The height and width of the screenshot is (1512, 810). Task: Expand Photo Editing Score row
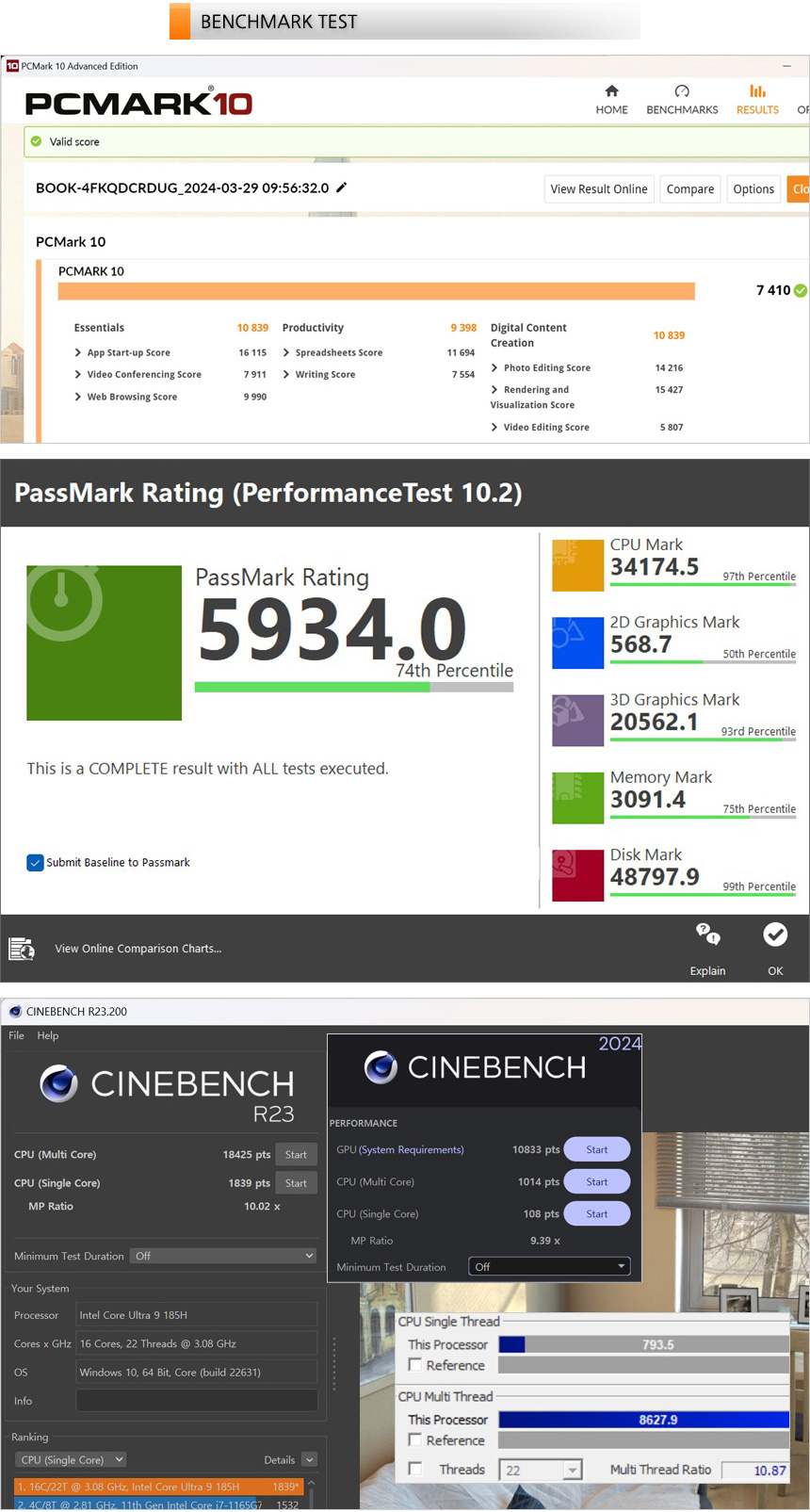[x=494, y=367]
